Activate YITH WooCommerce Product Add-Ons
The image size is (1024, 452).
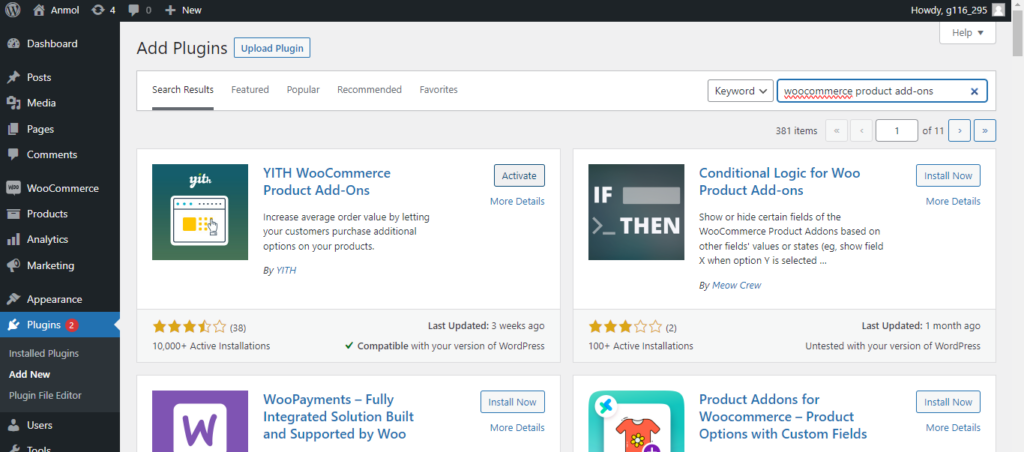coord(519,176)
